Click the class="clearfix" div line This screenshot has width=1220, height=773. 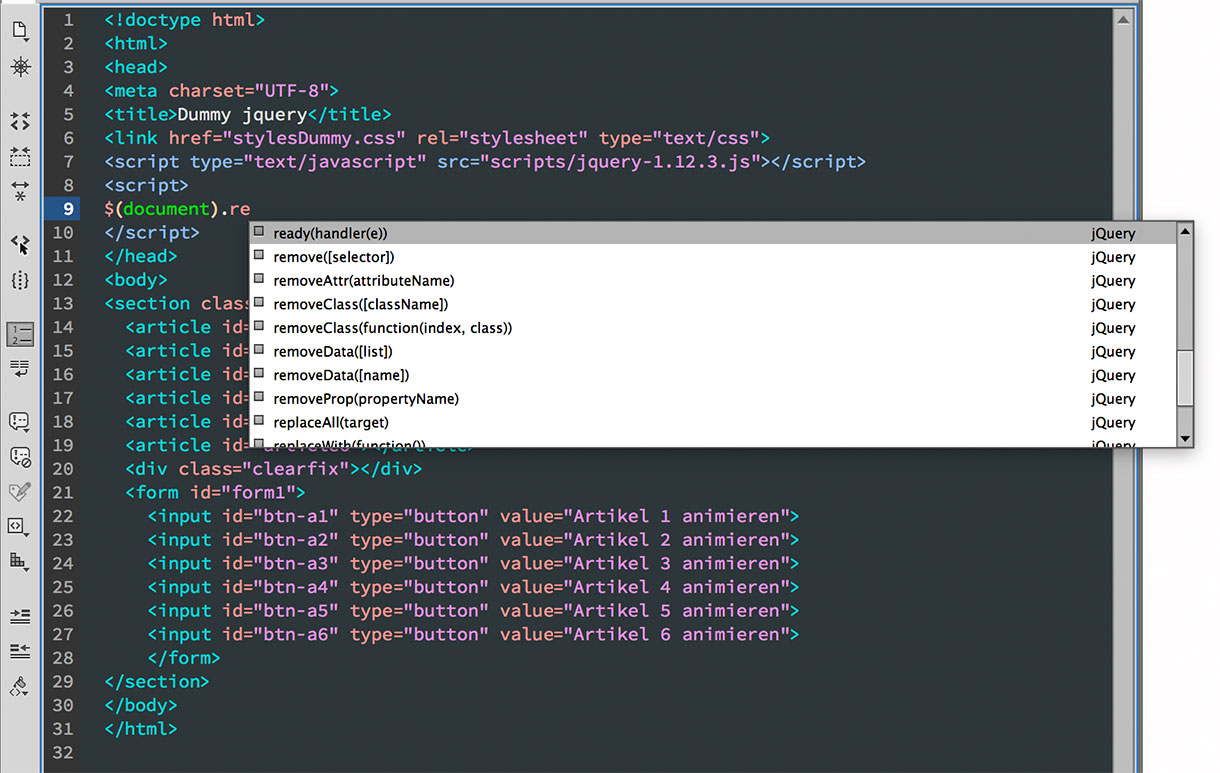pos(274,469)
